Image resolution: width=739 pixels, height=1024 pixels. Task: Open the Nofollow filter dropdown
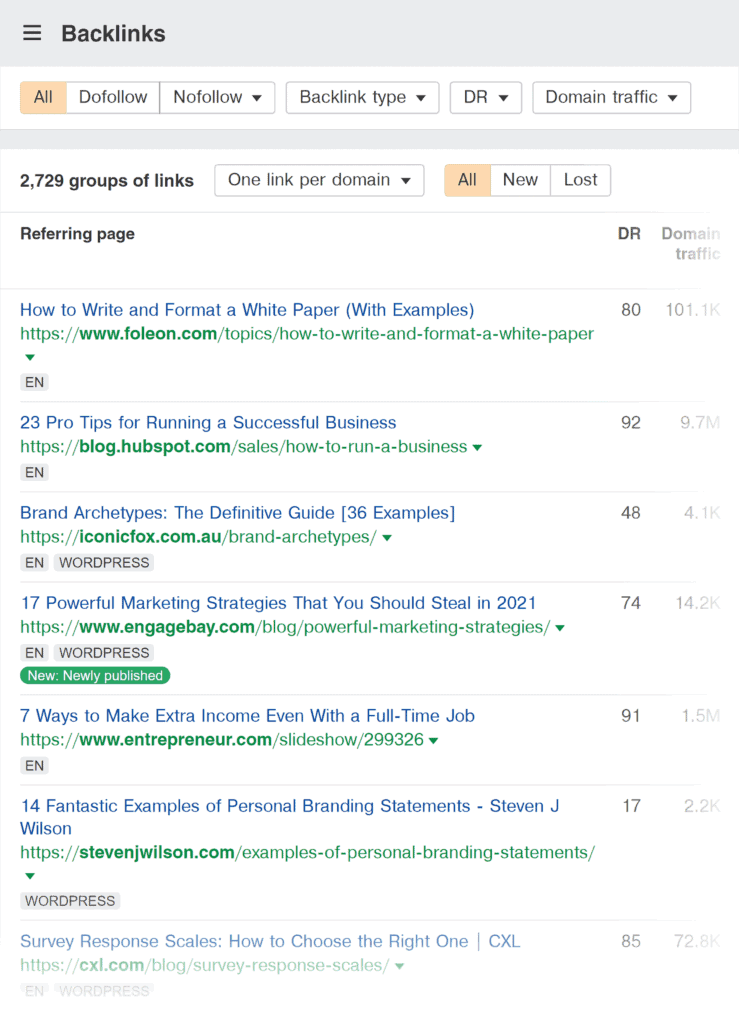click(x=217, y=97)
